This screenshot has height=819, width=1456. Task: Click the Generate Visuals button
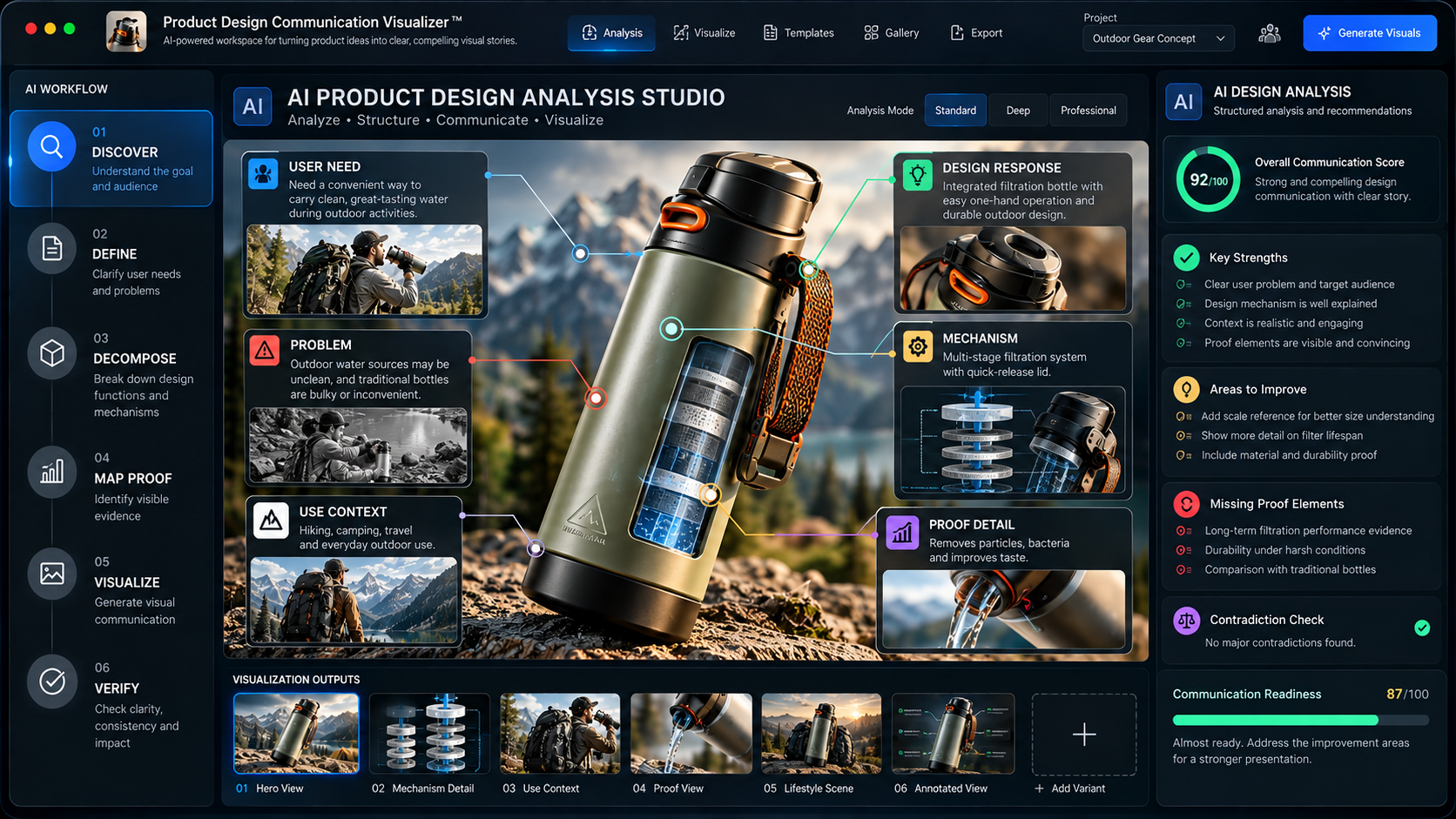point(1370,33)
